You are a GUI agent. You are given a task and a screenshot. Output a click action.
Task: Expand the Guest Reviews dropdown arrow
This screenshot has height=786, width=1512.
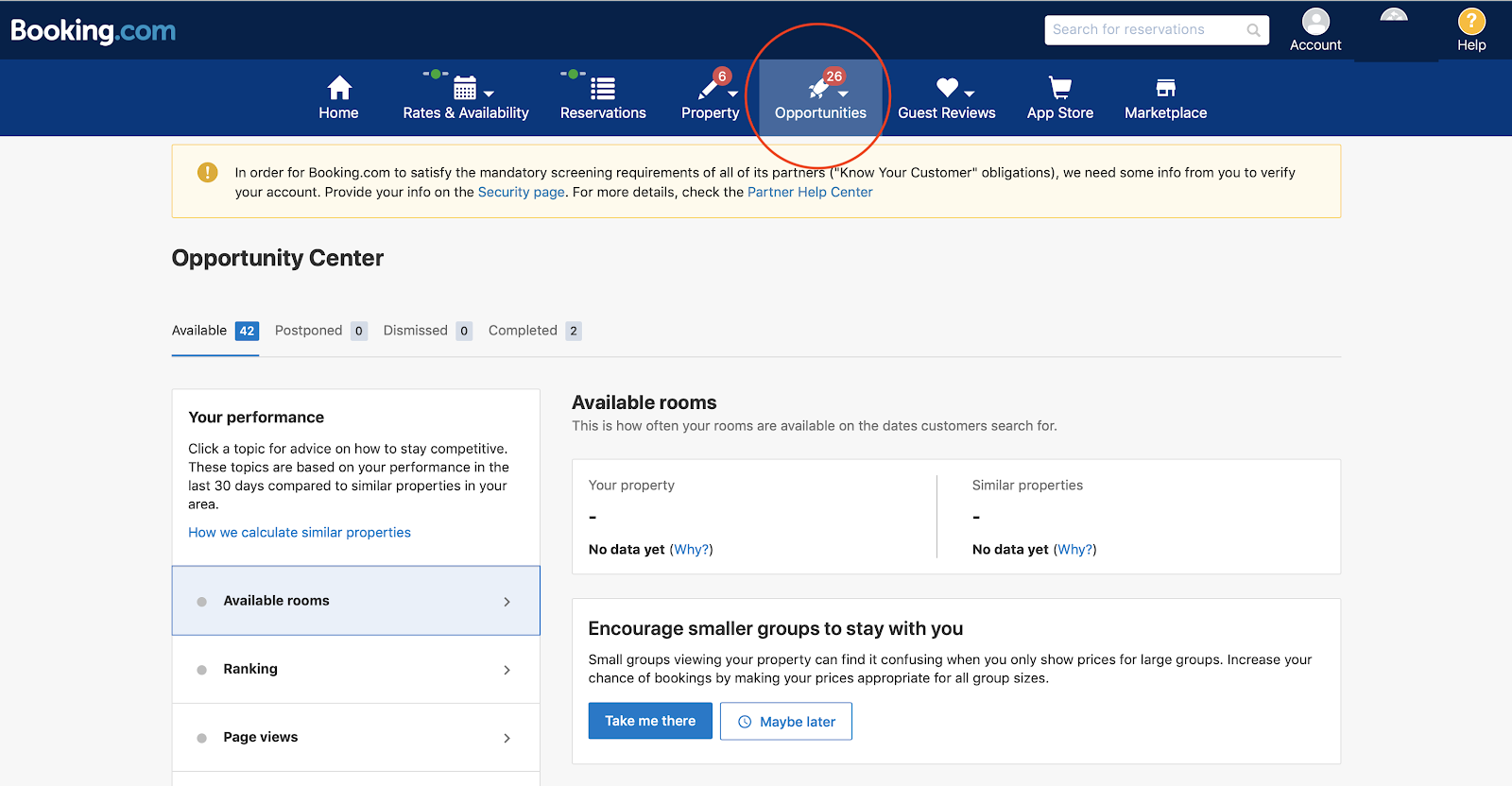(x=970, y=94)
